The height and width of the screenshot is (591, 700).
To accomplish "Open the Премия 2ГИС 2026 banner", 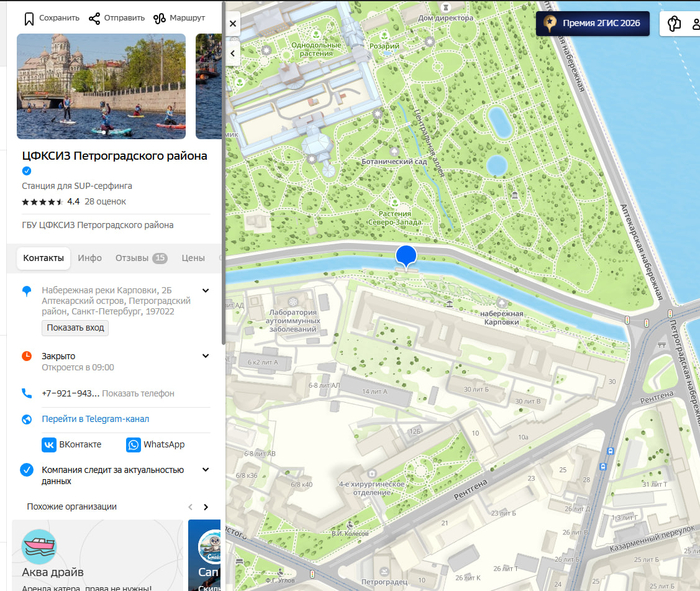I will point(592,23).
